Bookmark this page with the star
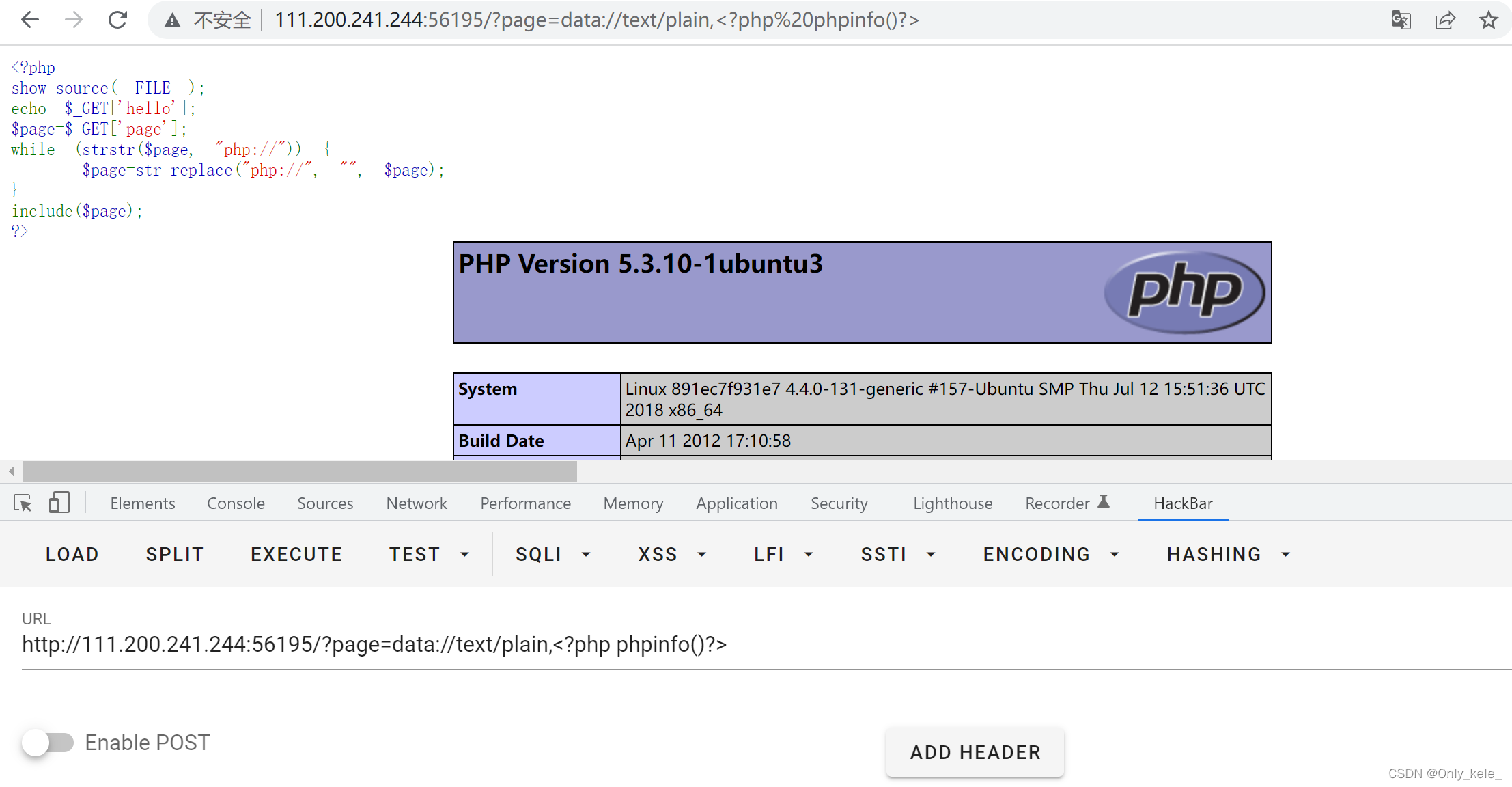This screenshot has width=1512, height=787. click(1488, 20)
